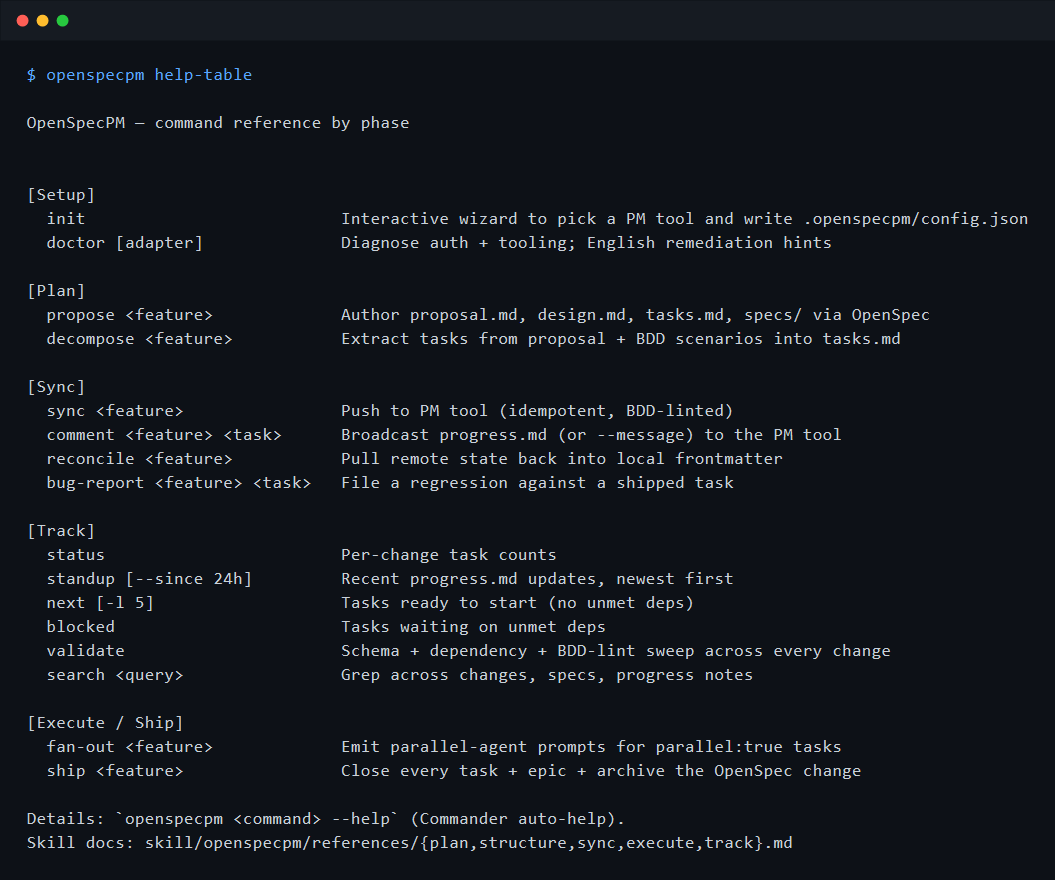Screen dimensions: 1055x880
Task: Click the 'propose <feature>' command
Action: pyautogui.click(x=129, y=315)
